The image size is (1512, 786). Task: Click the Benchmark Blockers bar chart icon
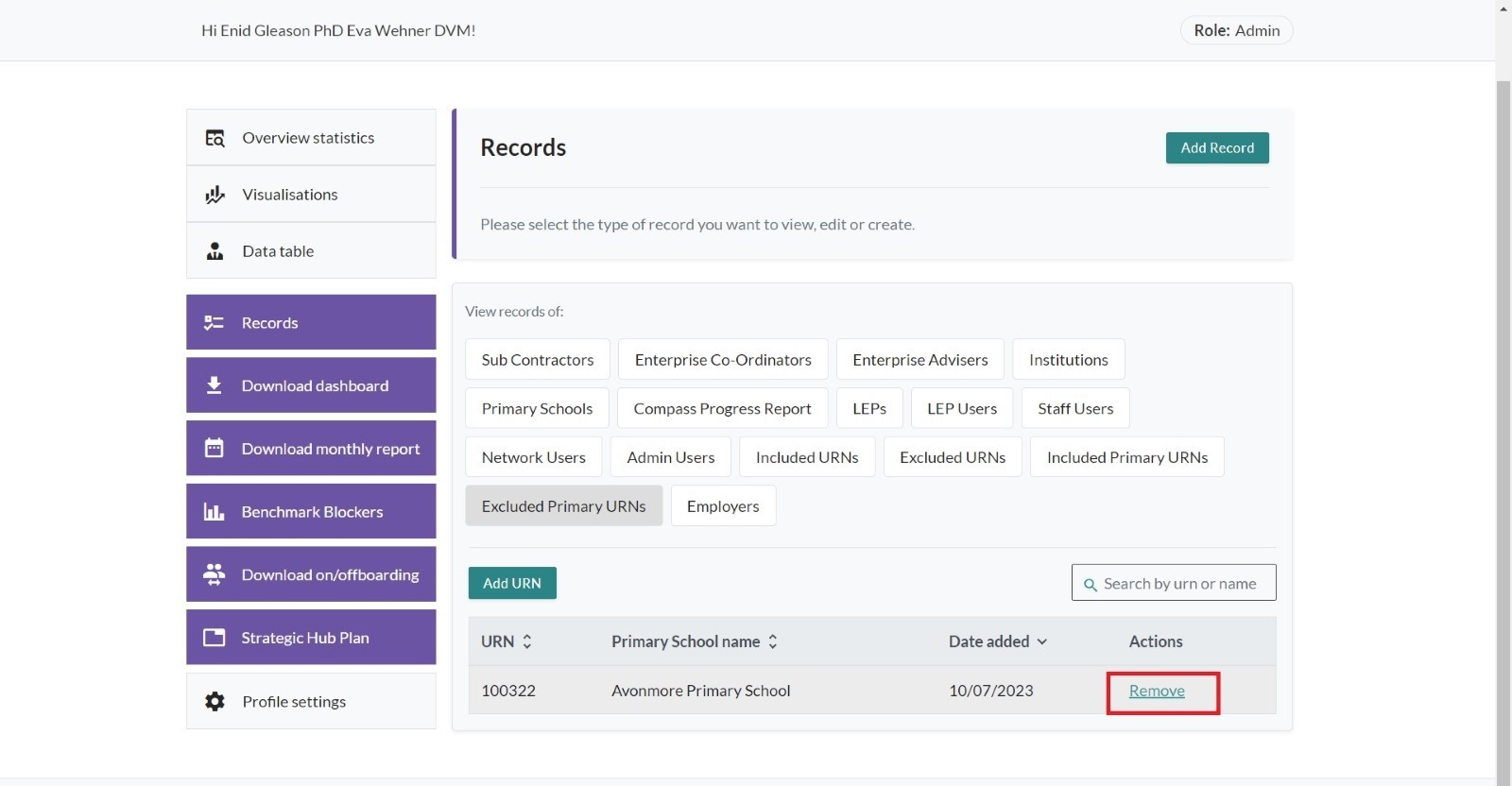click(214, 512)
